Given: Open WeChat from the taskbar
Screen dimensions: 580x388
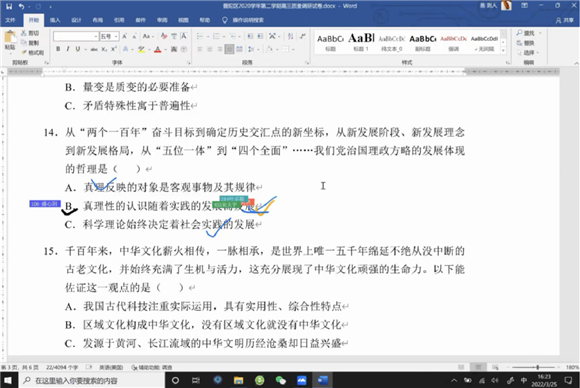Looking at the screenshot, I should click(x=281, y=380).
